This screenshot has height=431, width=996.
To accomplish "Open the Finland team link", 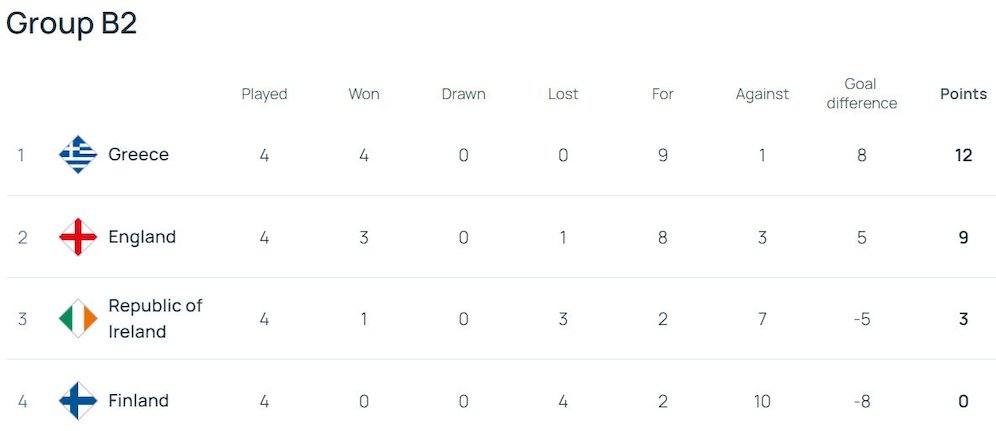I will [138, 401].
